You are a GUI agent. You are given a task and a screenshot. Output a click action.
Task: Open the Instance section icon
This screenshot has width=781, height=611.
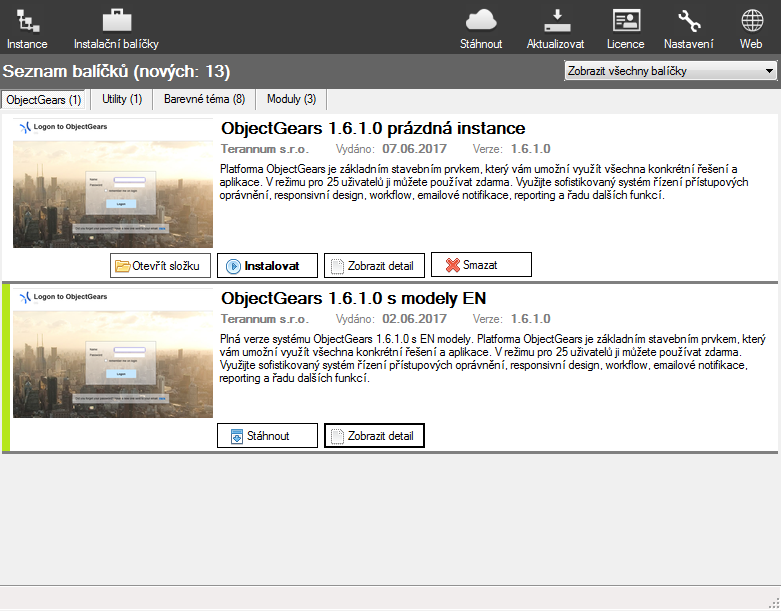pos(27,21)
